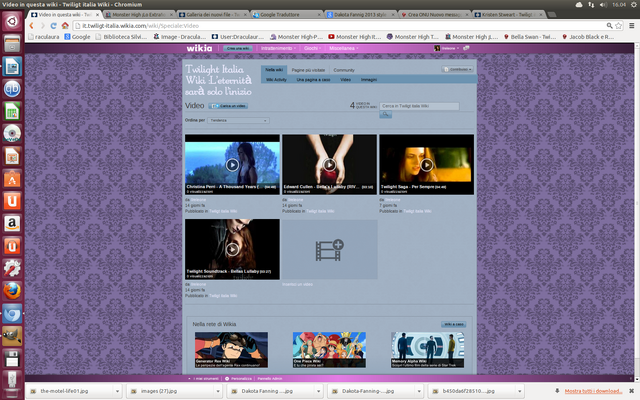640x400 pixels.
Task: Click the Wiki a caso button
Action: pyautogui.click(x=453, y=324)
